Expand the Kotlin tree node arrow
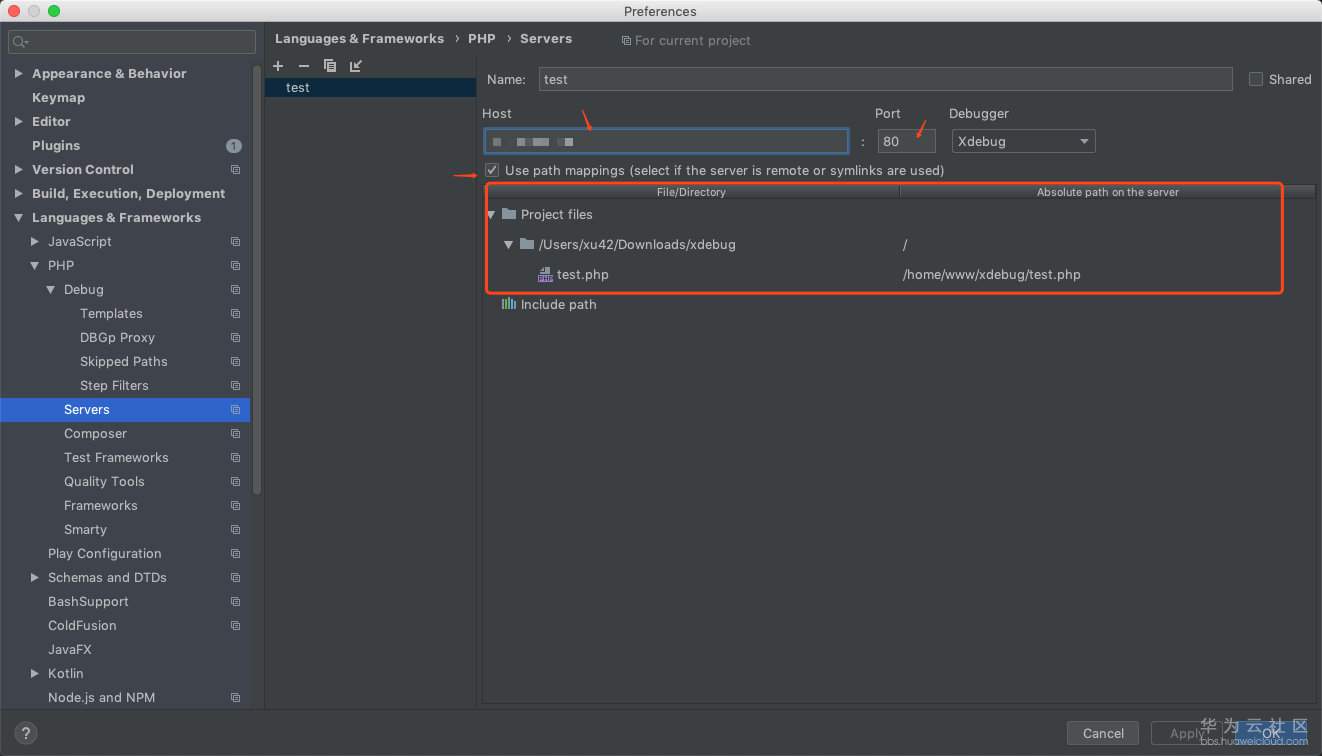 click(x=35, y=674)
